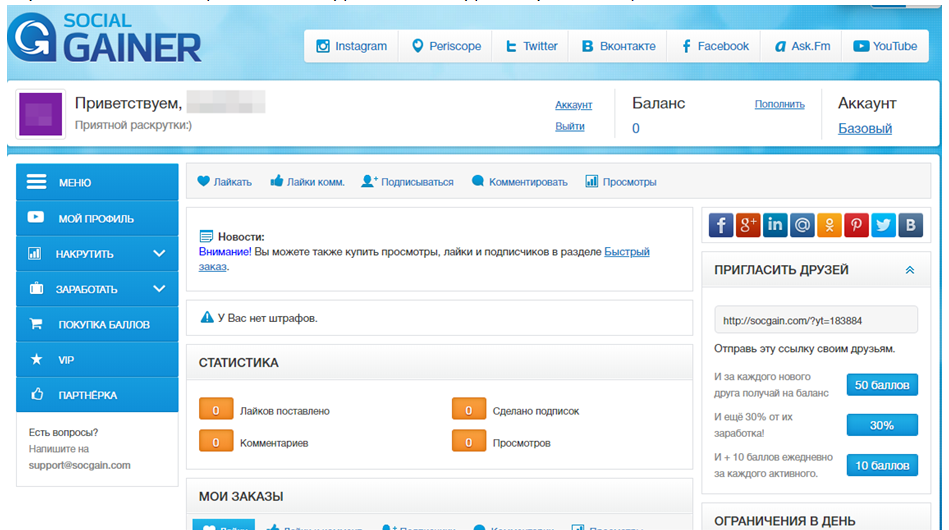Click the Сделано подписок orange counter
949x530 pixels.
tap(468, 410)
